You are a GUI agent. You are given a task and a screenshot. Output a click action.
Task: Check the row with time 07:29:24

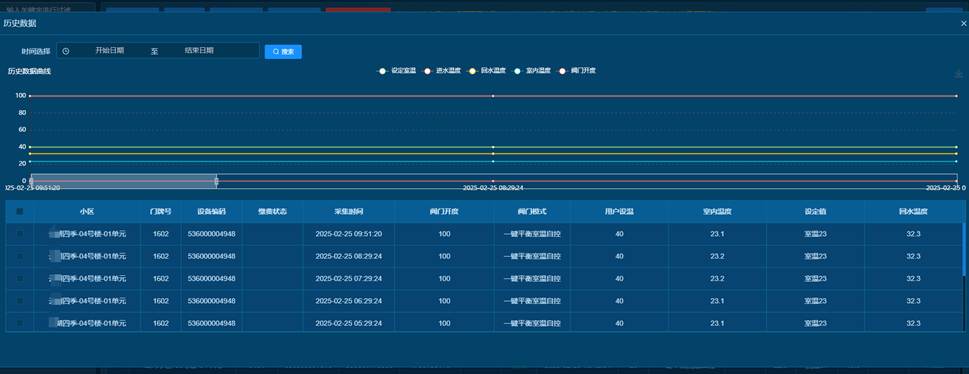tap(20, 278)
